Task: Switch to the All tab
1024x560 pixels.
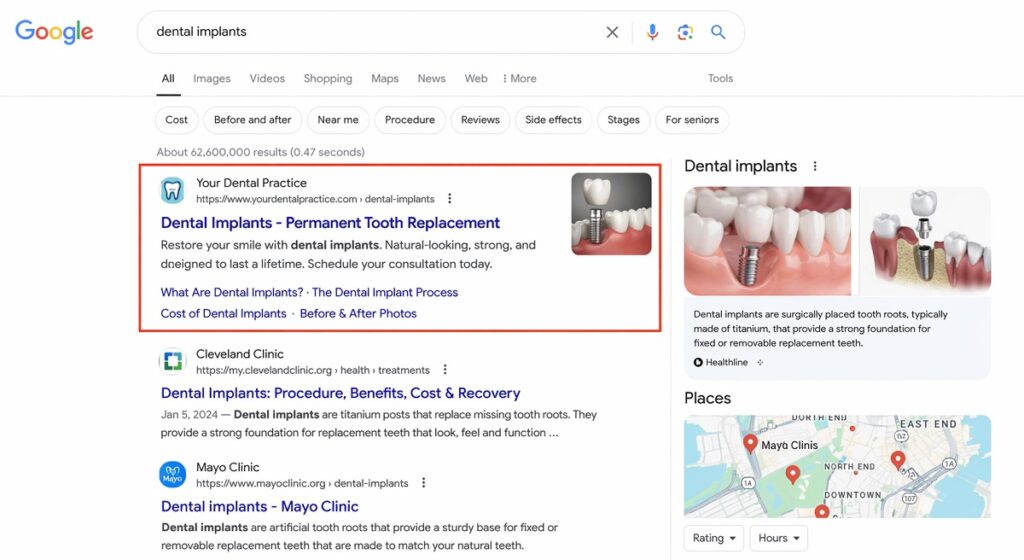Action: click(x=168, y=78)
